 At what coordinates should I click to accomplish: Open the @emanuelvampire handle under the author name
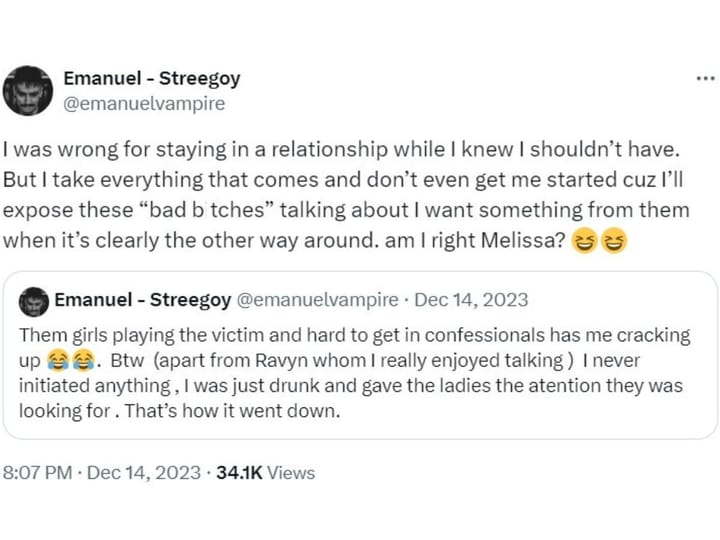tap(144, 102)
